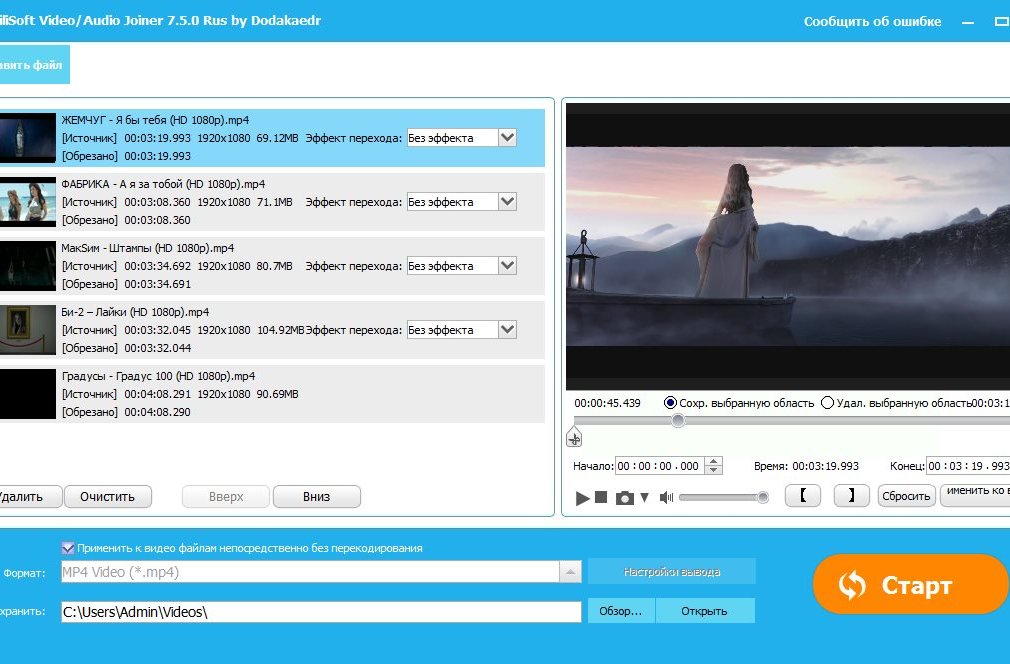Click the video preview frame
The image size is (1010, 664).
click(788, 246)
